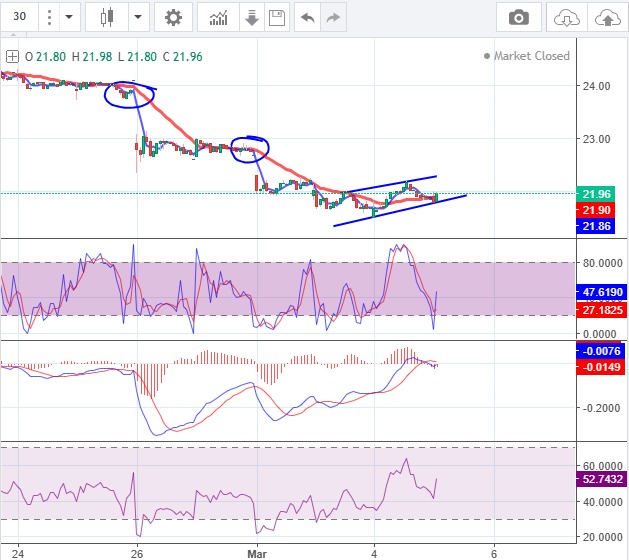This screenshot has width=629, height=560.
Task: Click the 24 date axis label
Action: [18, 554]
